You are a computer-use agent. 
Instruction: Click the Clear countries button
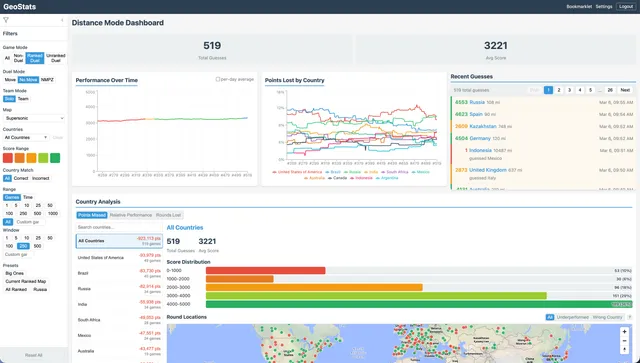pos(58,138)
